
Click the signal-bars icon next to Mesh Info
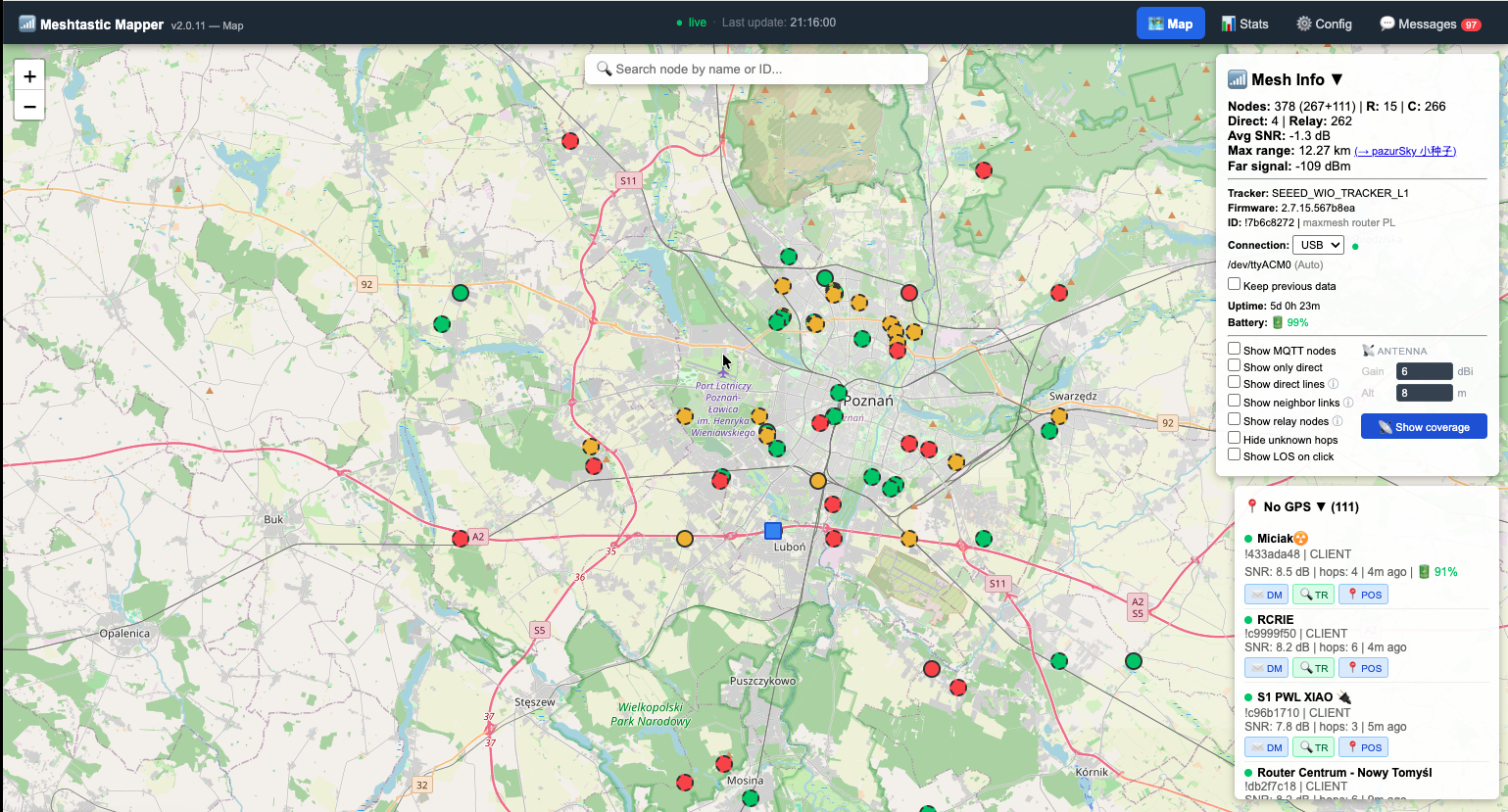1237,79
